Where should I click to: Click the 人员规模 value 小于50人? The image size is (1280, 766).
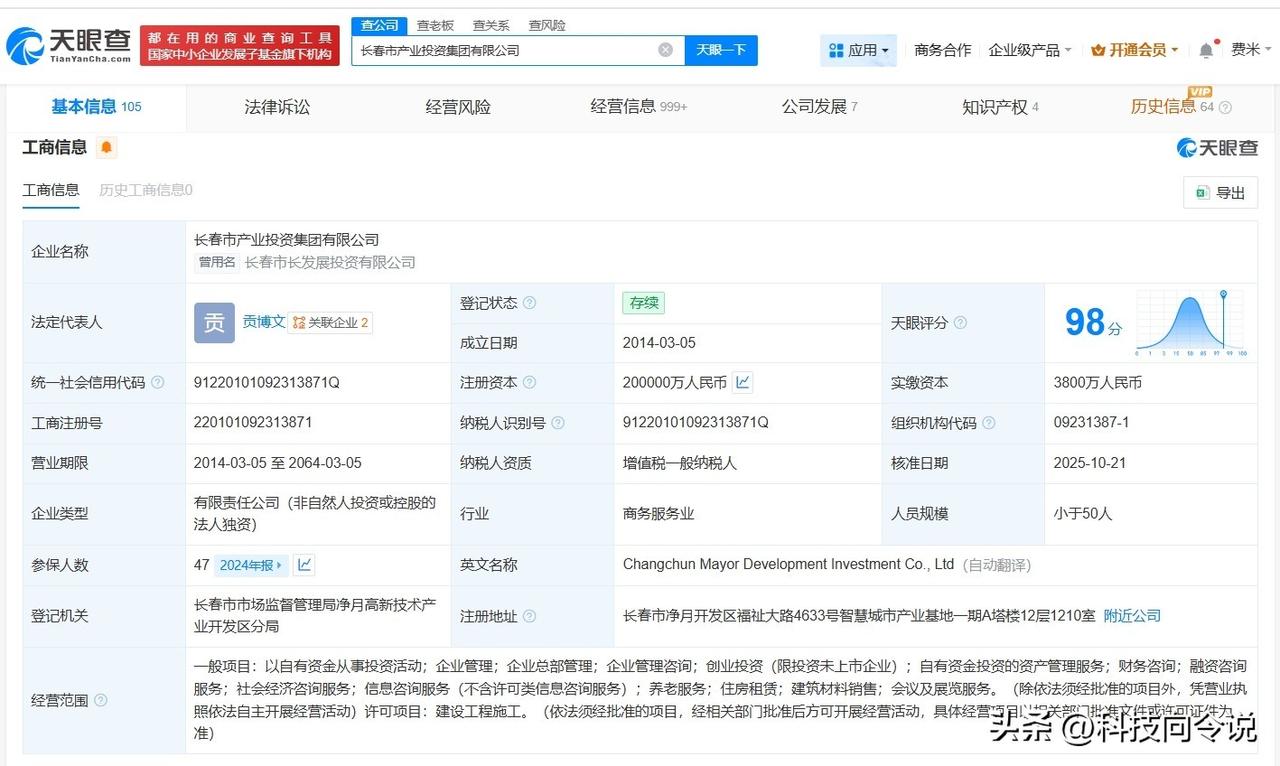pyautogui.click(x=1082, y=514)
